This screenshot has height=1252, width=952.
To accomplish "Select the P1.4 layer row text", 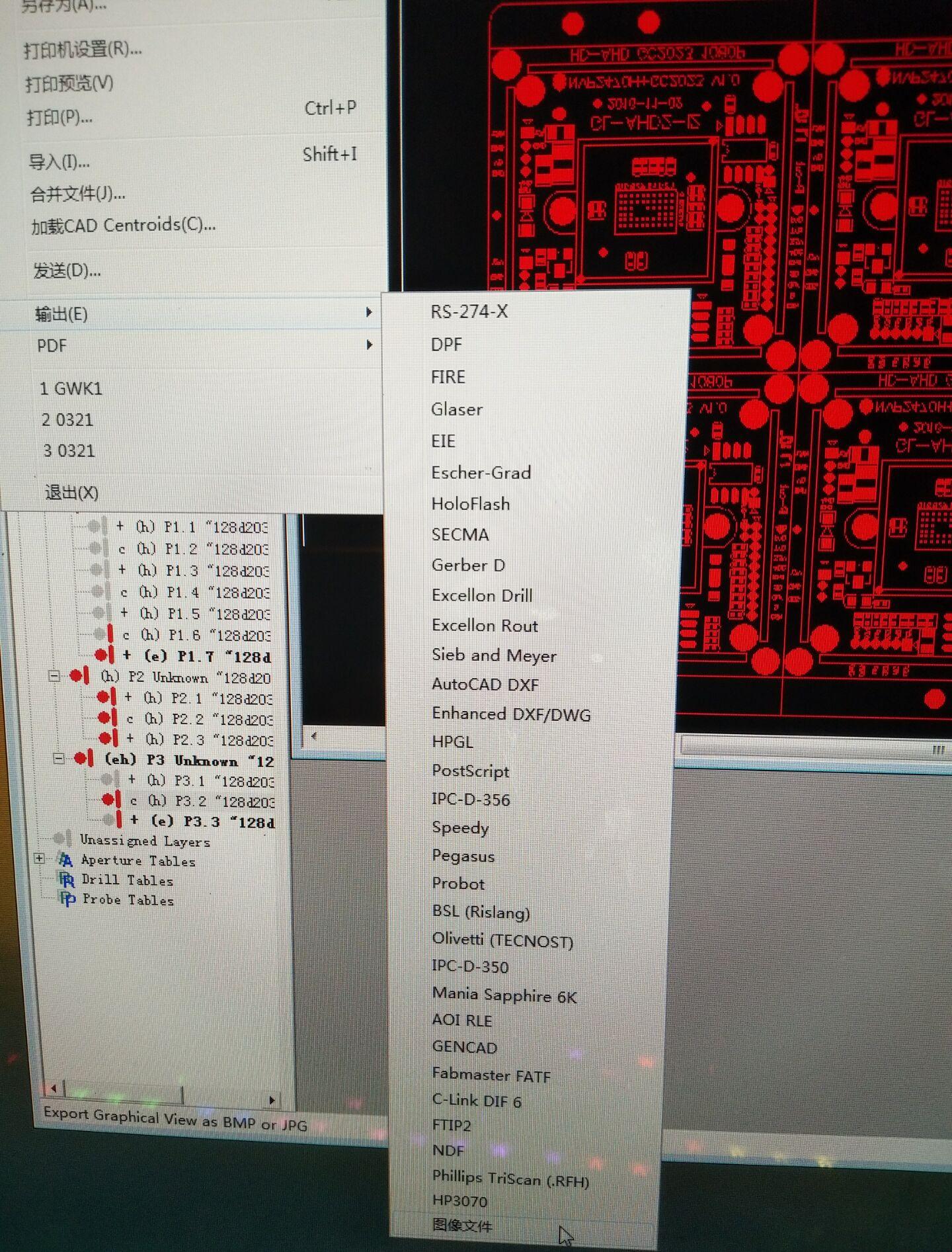I will (195, 592).
